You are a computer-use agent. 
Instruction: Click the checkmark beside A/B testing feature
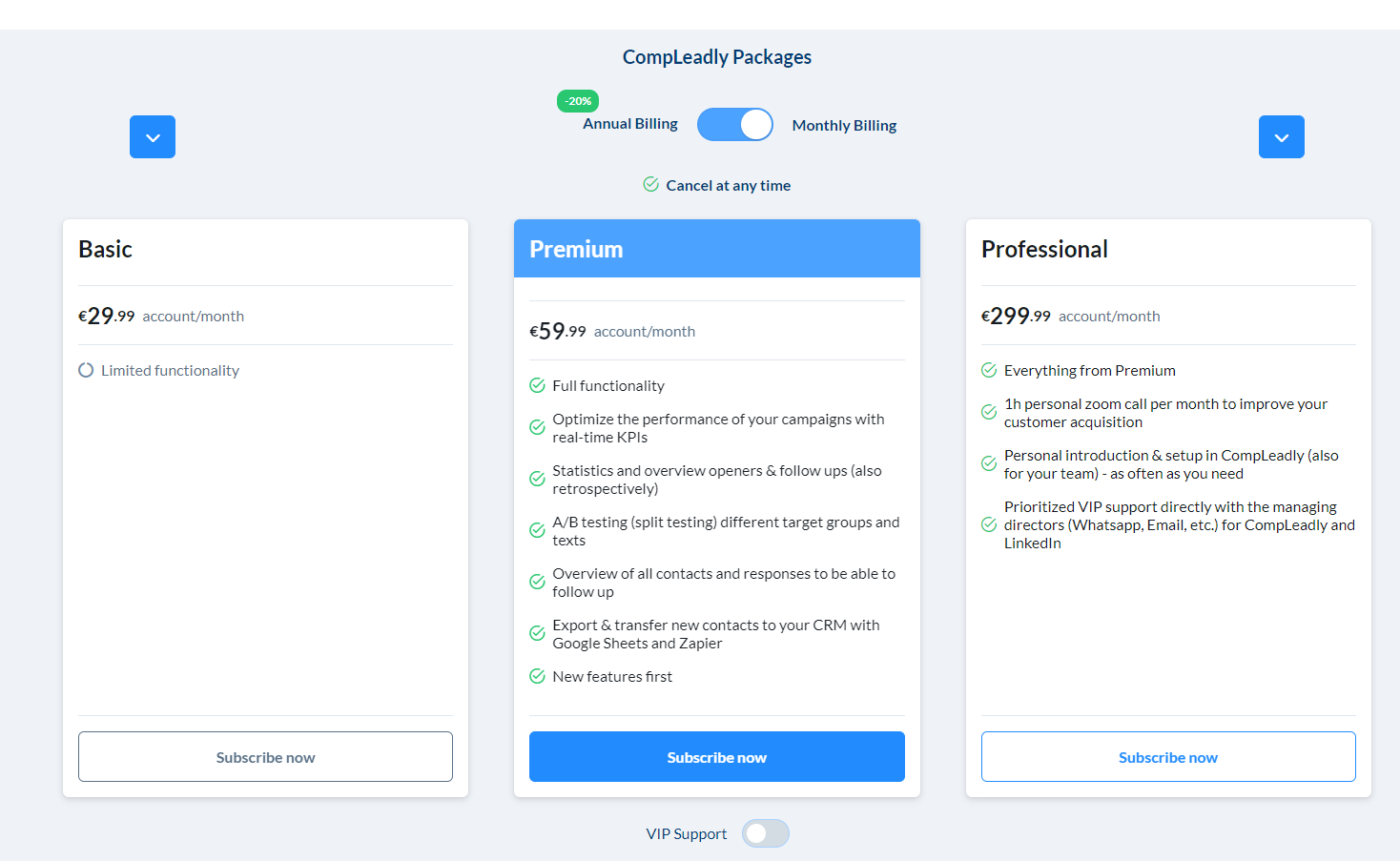tap(537, 530)
